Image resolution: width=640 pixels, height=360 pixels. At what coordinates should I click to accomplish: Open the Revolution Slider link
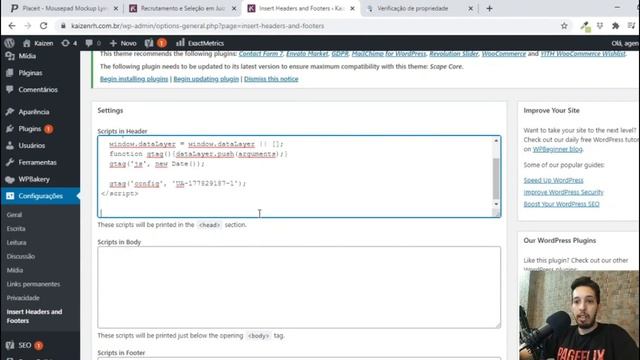click(453, 53)
